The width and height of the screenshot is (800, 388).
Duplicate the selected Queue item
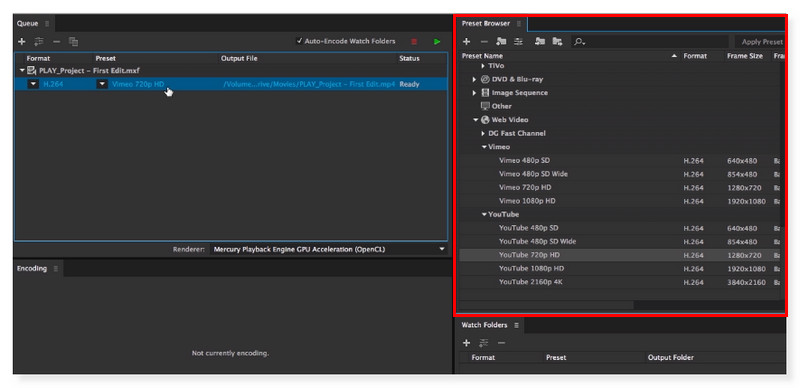pos(73,41)
